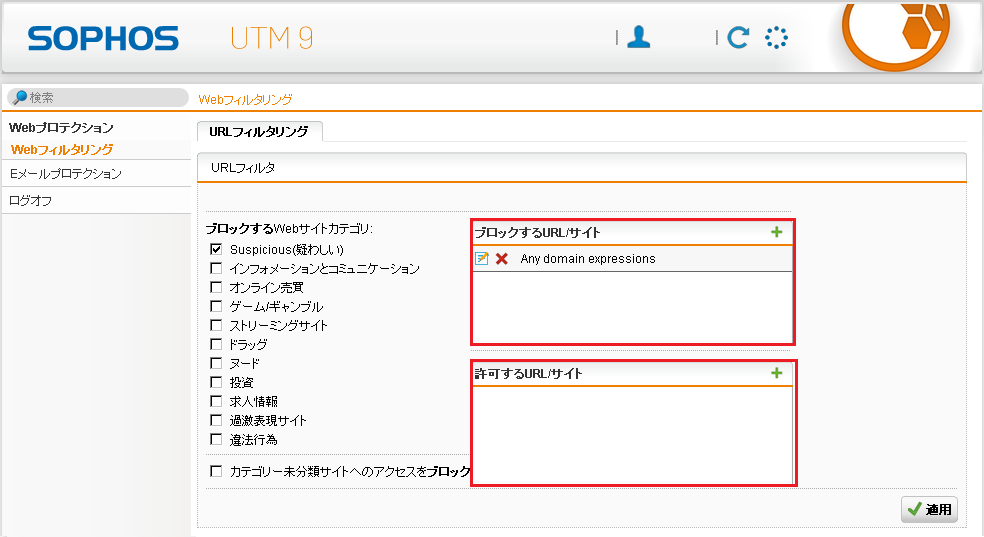
Task: Click ログオフ to log out
Action: pyautogui.click(x=31, y=201)
